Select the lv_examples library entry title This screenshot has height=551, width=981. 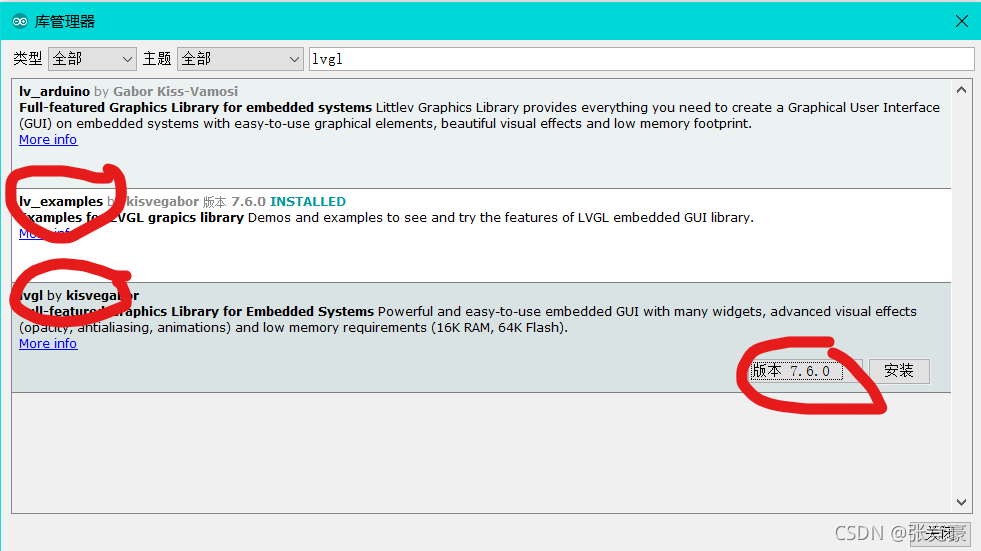61,201
